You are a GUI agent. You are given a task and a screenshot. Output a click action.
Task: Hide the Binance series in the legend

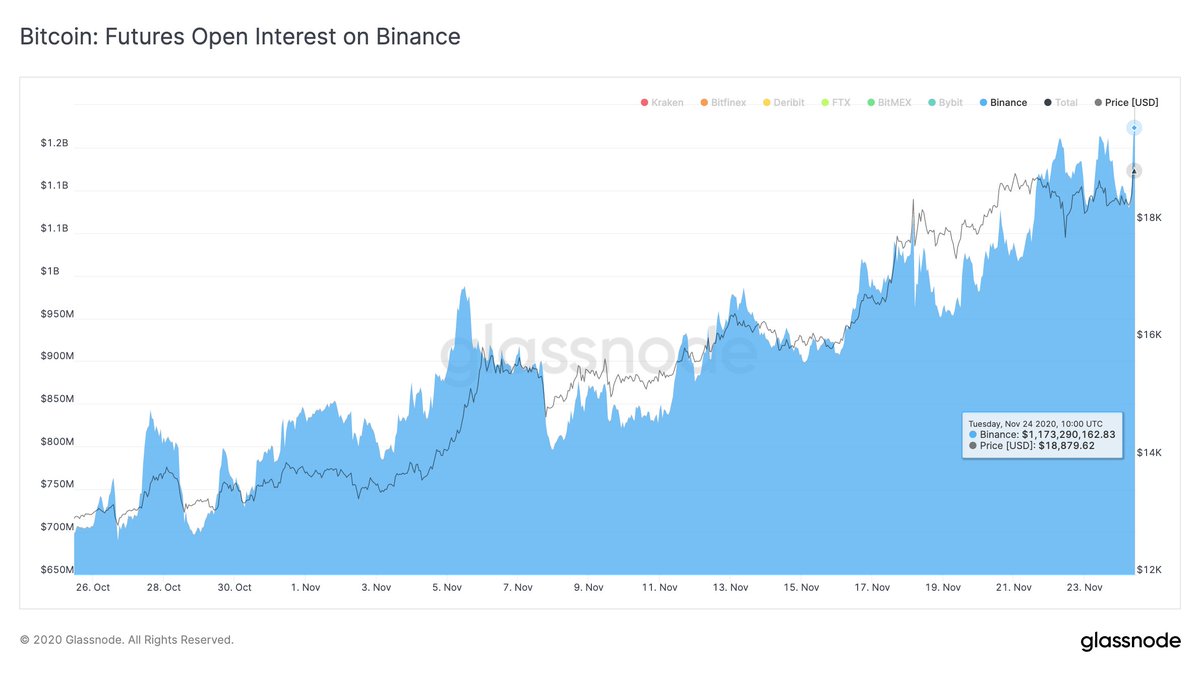click(x=1002, y=103)
